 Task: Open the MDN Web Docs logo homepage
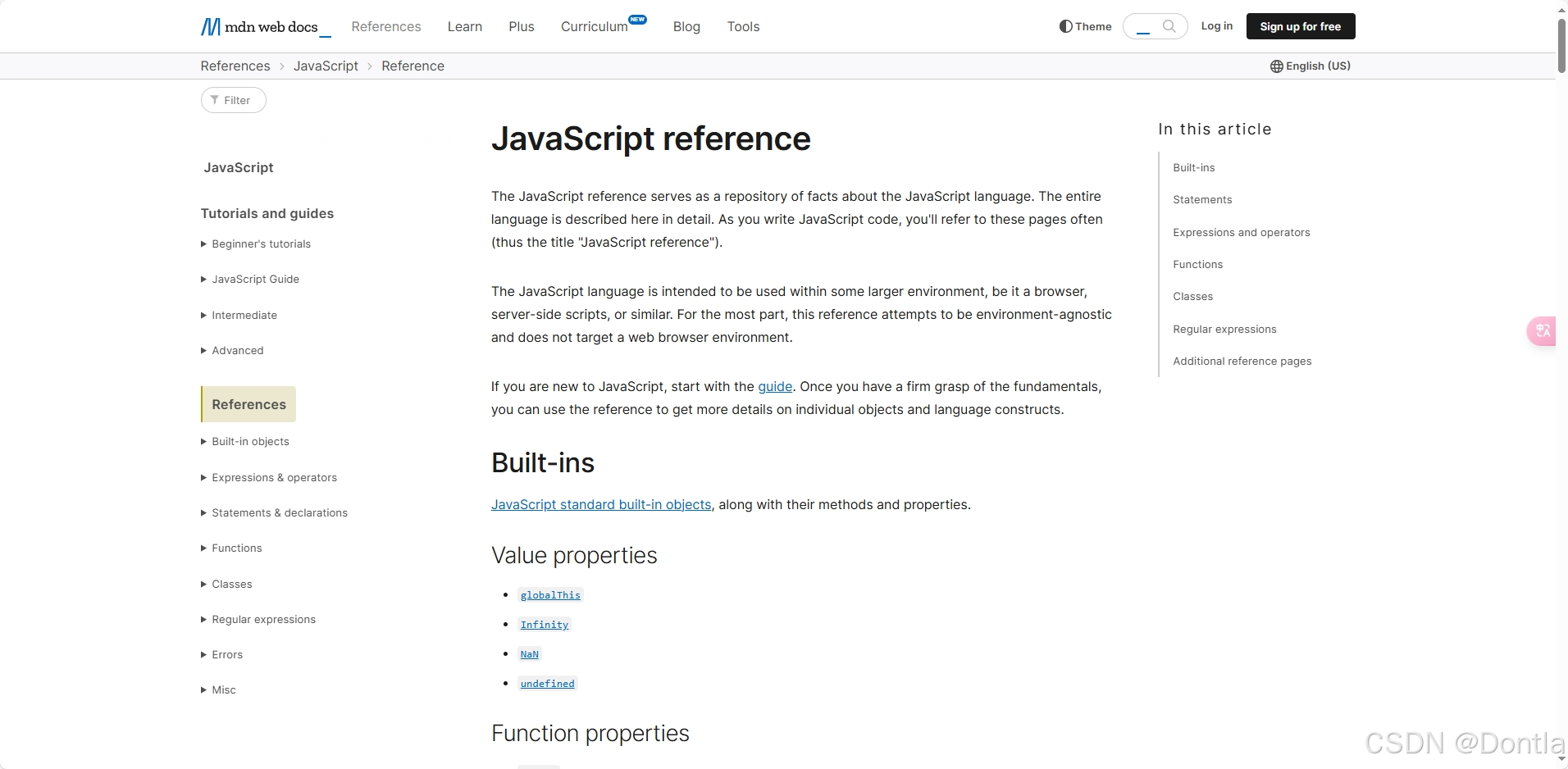266,27
